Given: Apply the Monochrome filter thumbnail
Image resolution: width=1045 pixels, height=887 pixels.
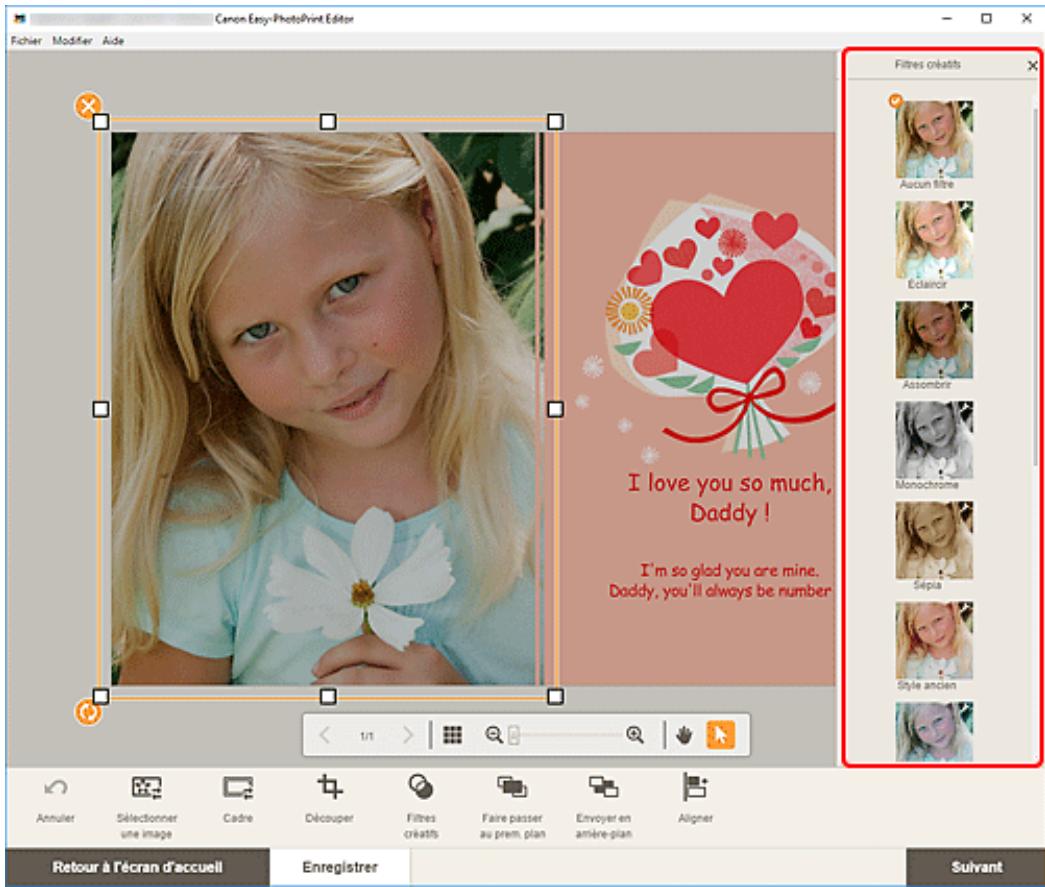Looking at the screenshot, I should click(x=934, y=440).
